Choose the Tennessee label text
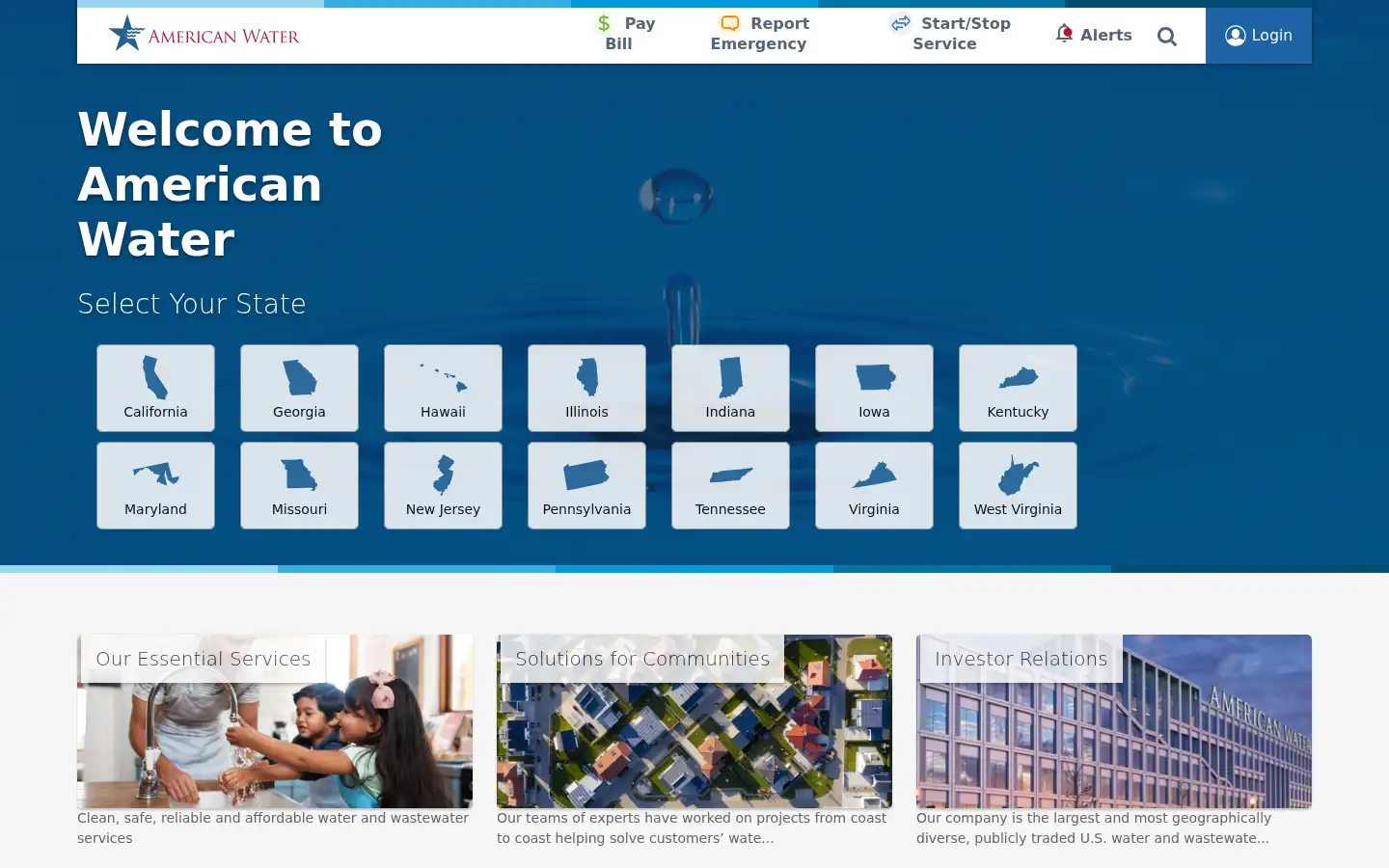The width and height of the screenshot is (1389, 868). click(x=730, y=509)
